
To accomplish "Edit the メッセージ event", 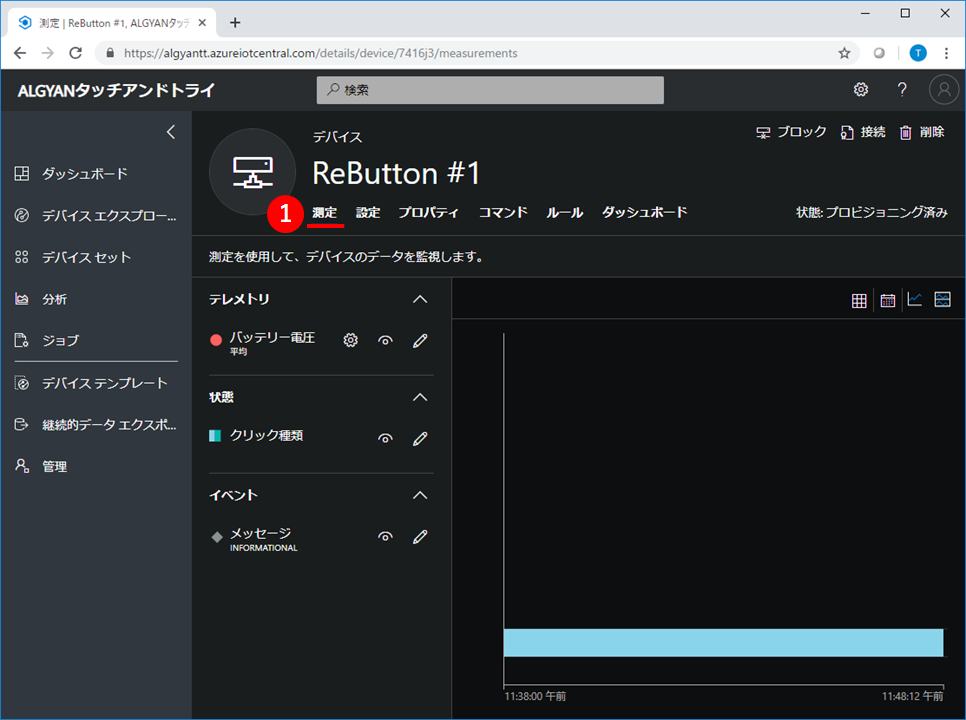I will click(420, 536).
